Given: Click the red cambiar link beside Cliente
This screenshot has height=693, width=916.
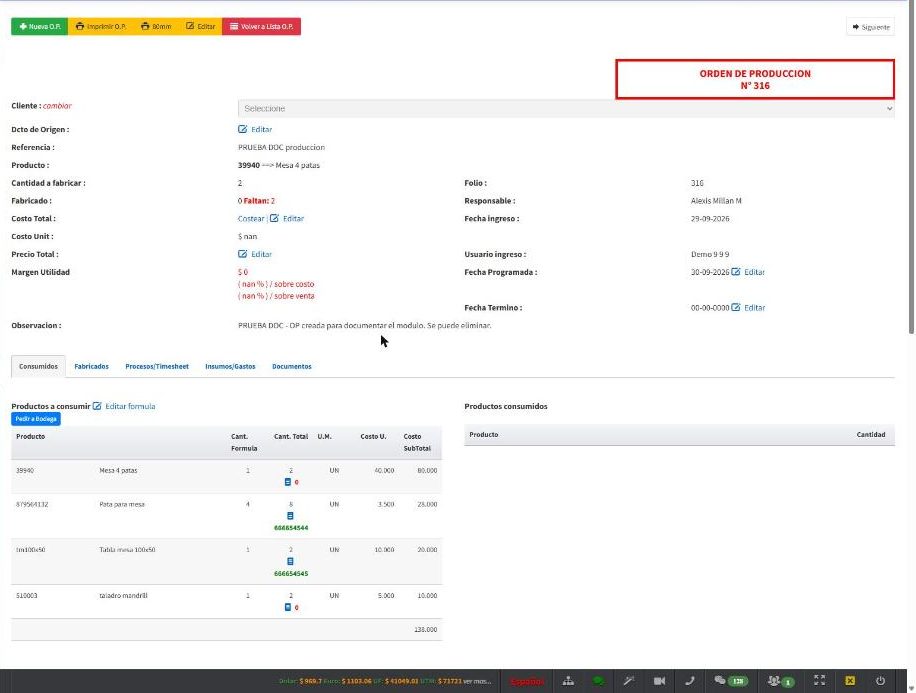Looking at the screenshot, I should coord(57,106).
